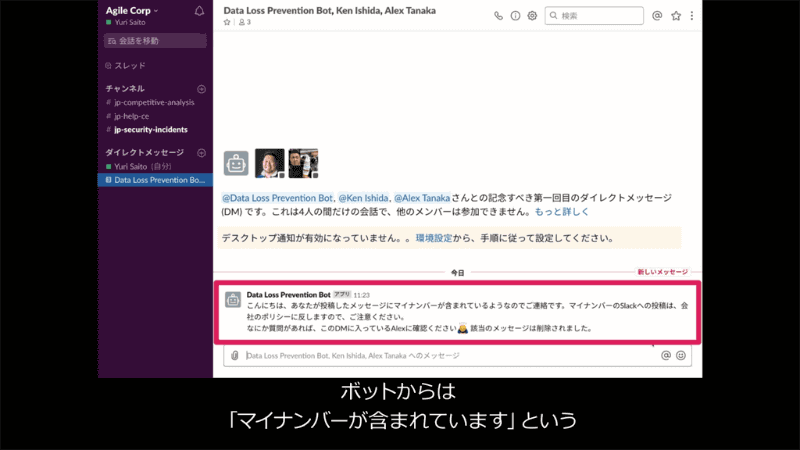Click the conversation title in the header
The image size is (800, 450).
pyautogui.click(x=330, y=10)
